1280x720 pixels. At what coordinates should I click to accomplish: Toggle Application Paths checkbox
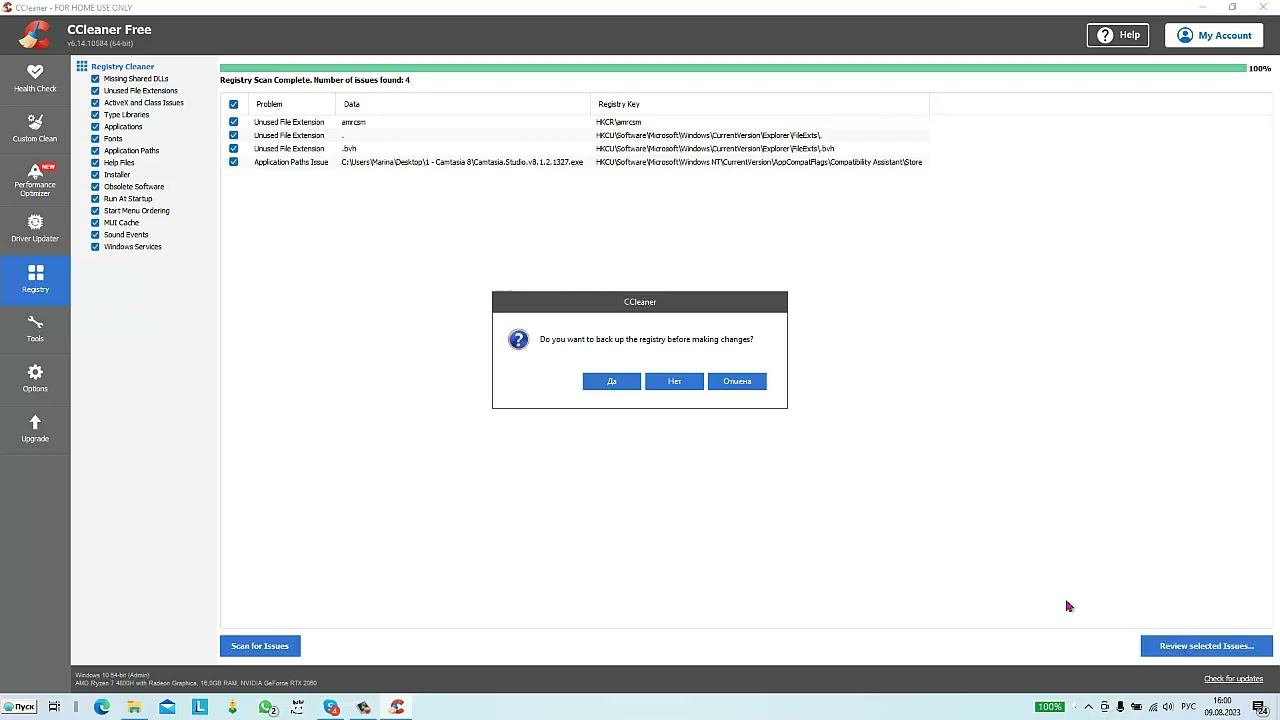pos(95,151)
